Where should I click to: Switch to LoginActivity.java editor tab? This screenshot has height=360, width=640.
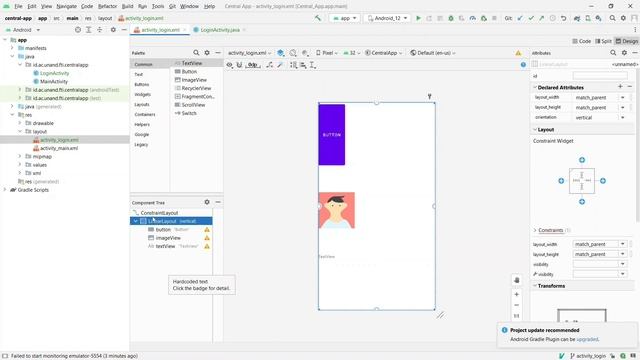click(220, 30)
